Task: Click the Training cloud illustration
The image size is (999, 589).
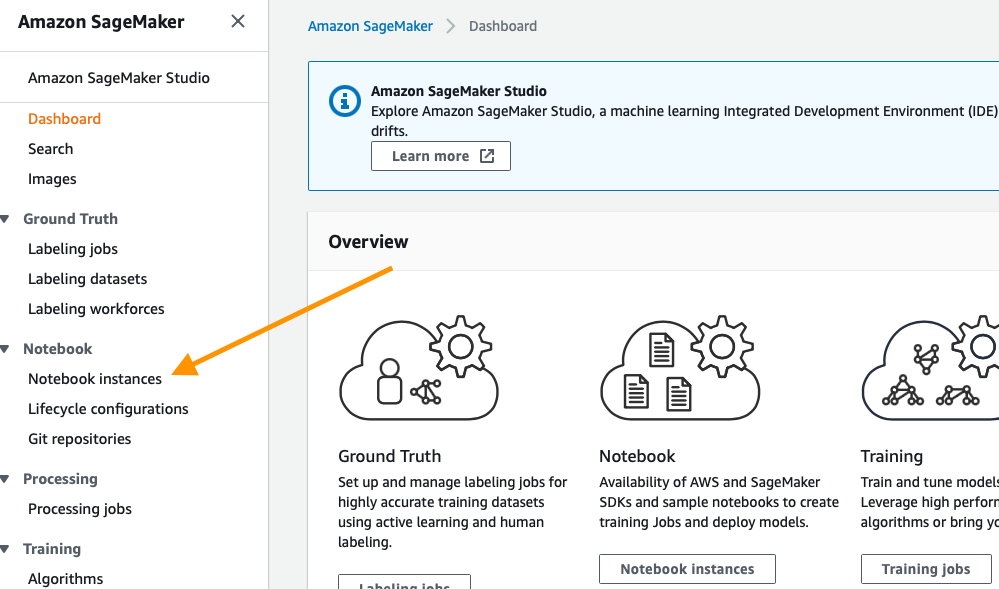Action: [931, 368]
